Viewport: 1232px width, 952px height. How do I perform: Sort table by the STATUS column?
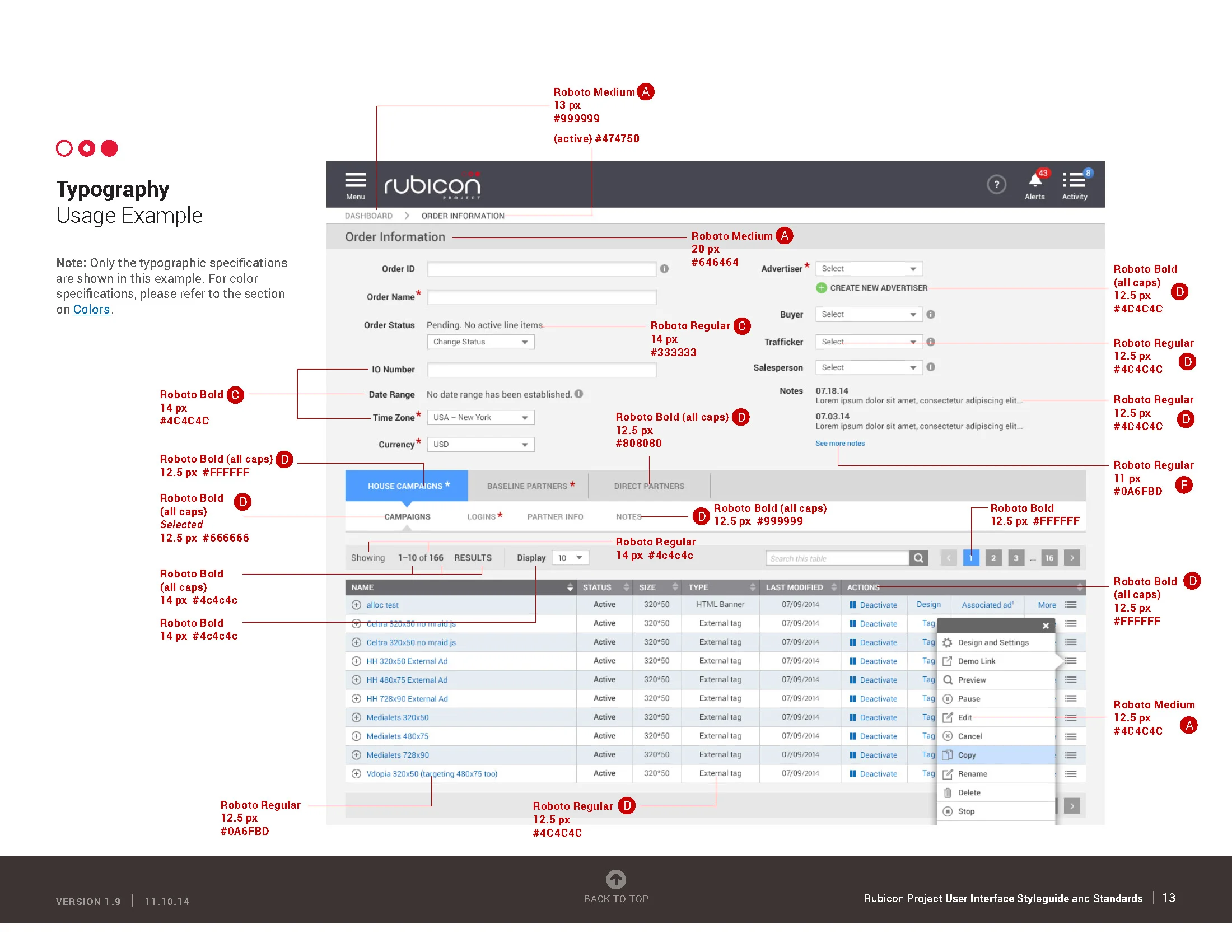point(605,587)
